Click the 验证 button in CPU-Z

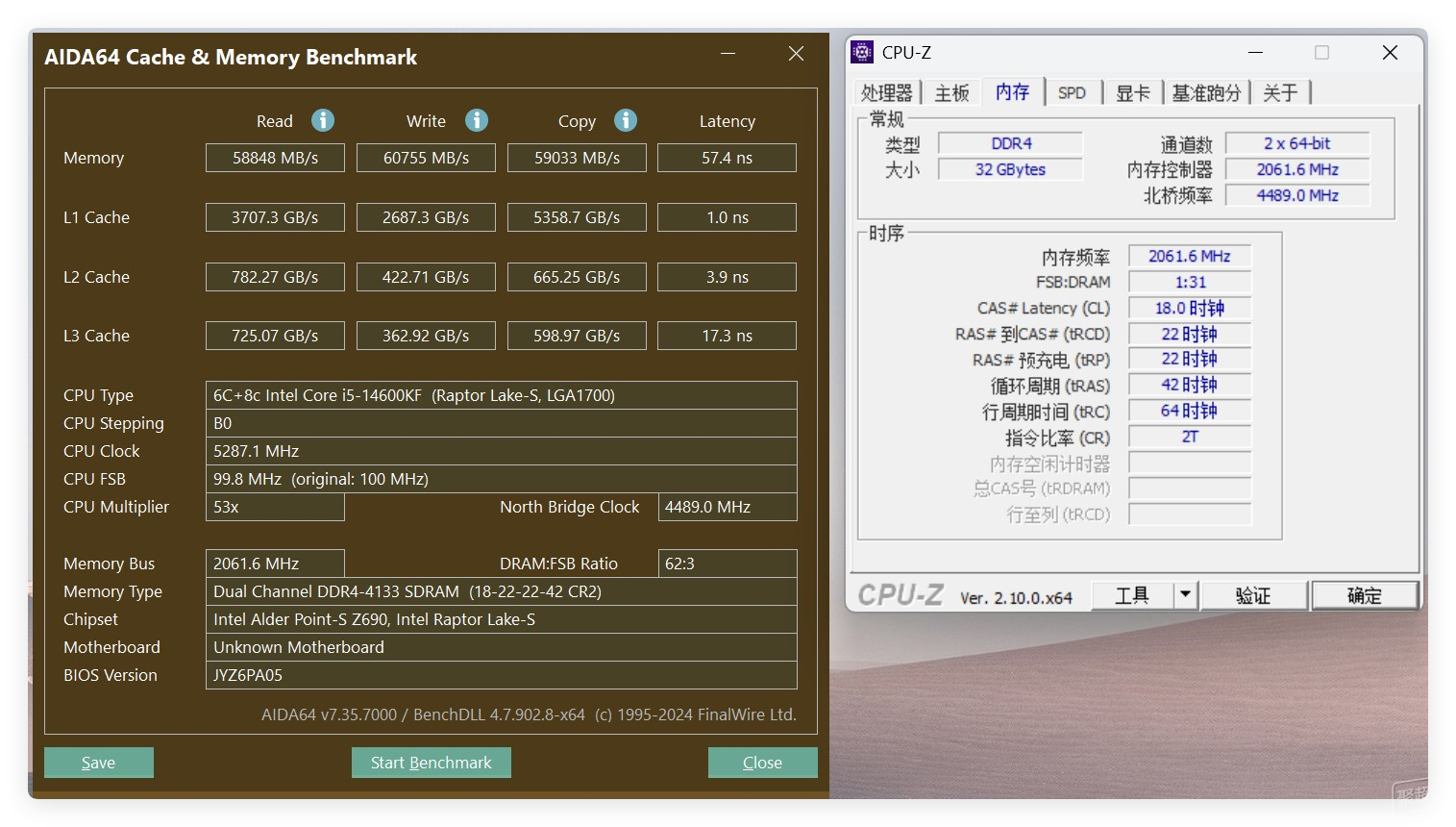click(1253, 595)
